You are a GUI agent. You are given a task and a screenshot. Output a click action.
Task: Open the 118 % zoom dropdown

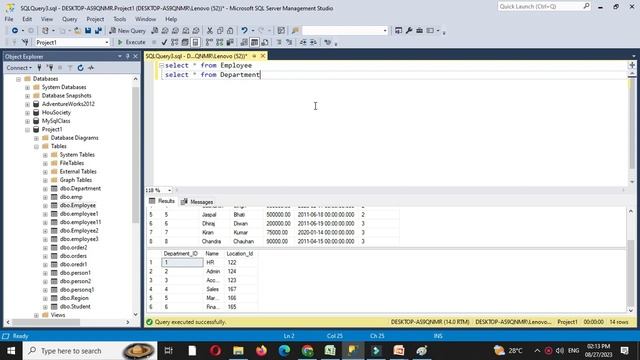169,190
